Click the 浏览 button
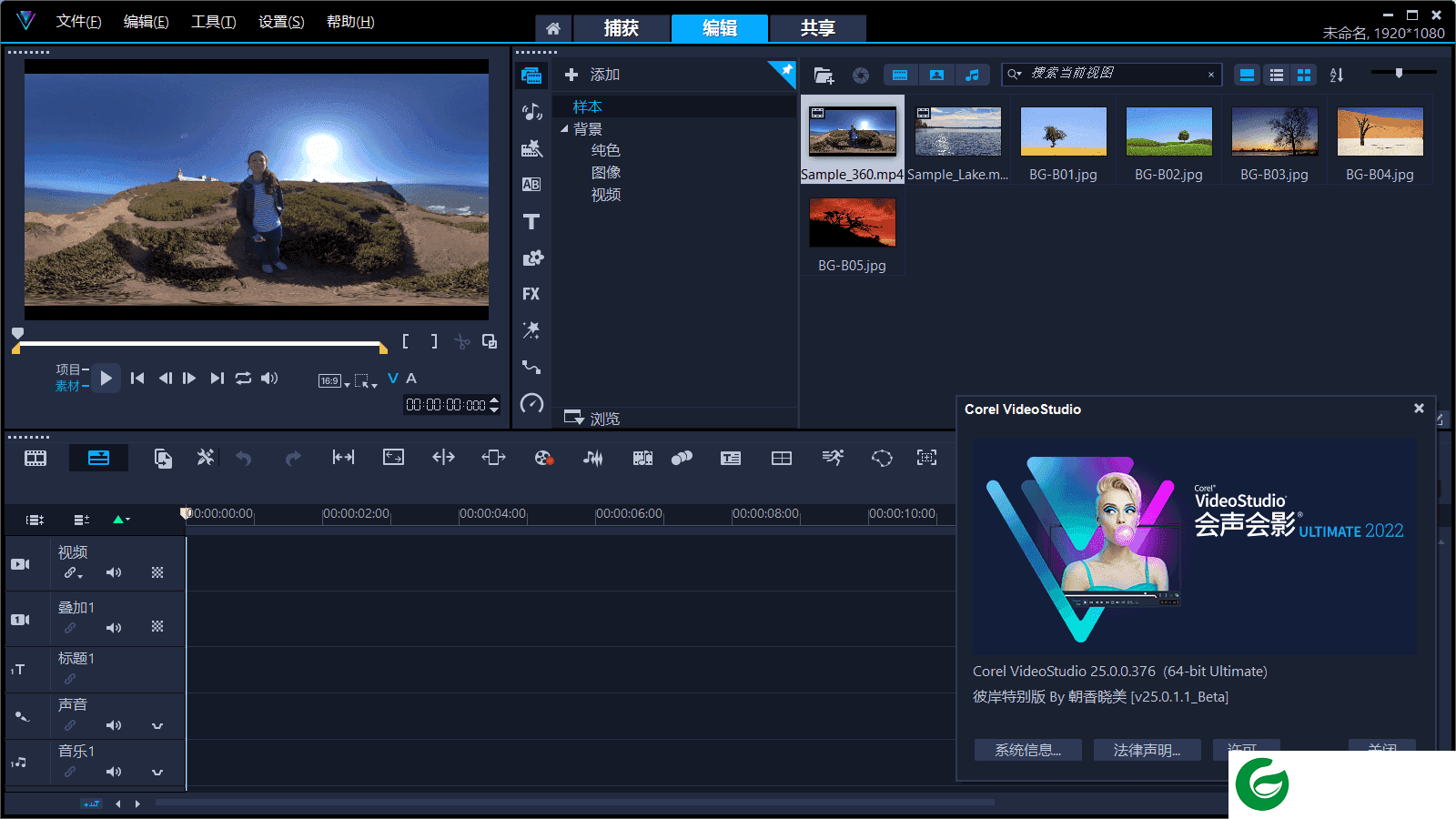Viewport: 1456px width, 819px height. tap(591, 419)
